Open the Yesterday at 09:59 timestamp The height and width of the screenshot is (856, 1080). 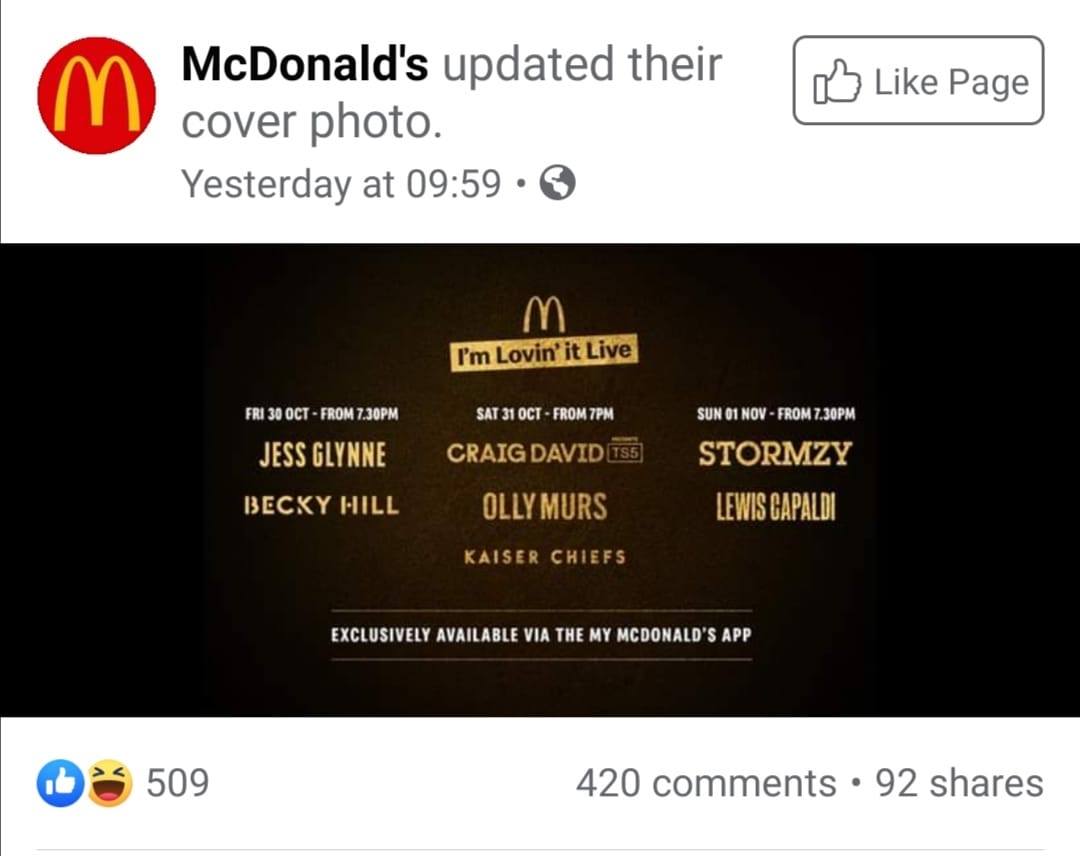point(341,184)
